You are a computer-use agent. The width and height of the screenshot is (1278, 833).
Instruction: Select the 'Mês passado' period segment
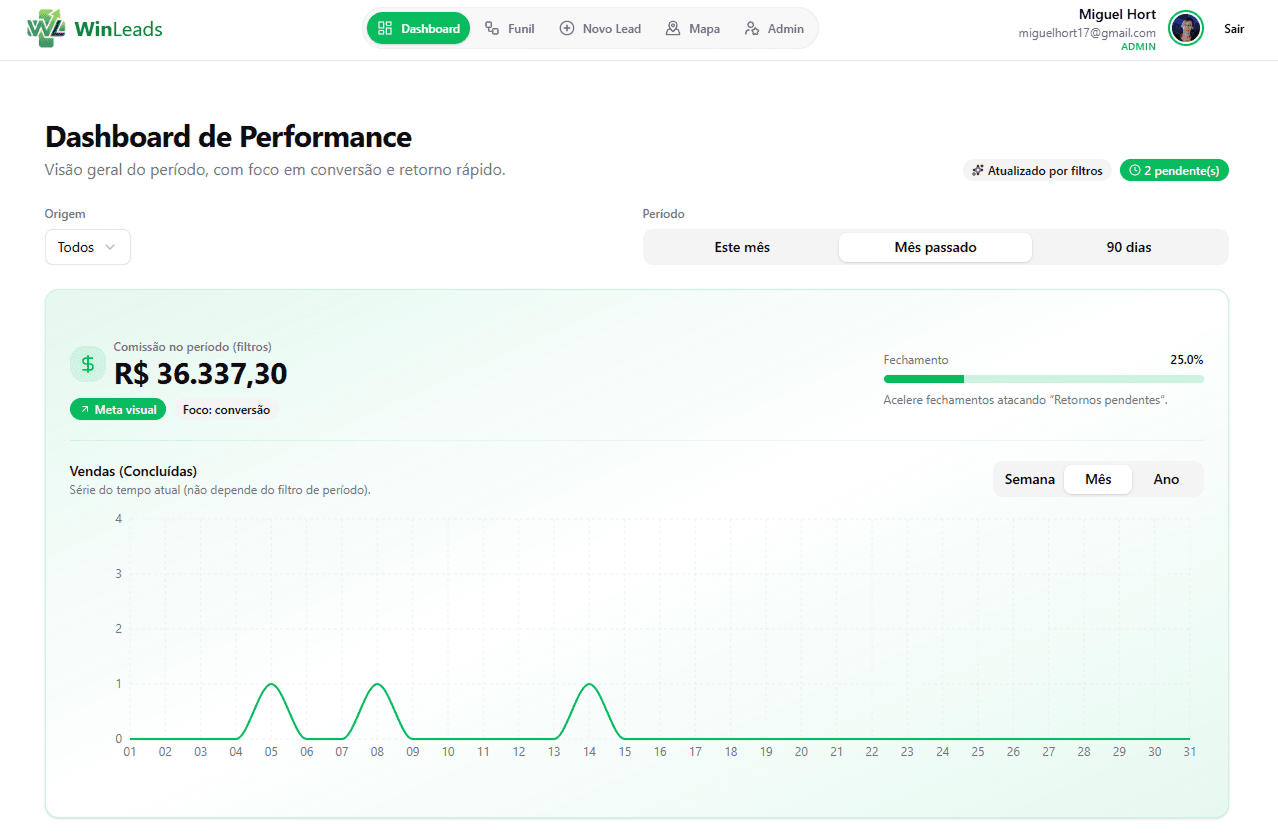tap(935, 247)
